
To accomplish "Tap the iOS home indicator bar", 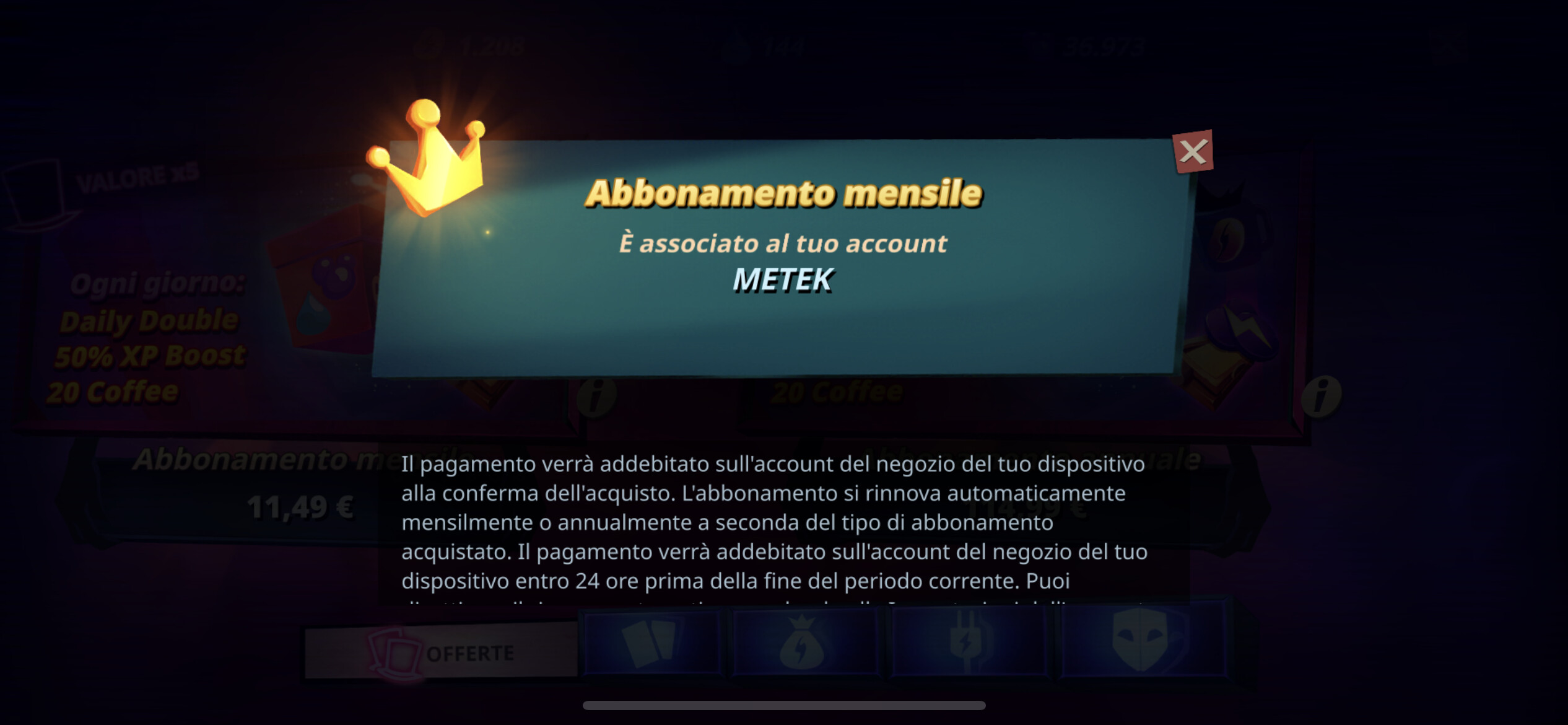I will (x=784, y=705).
